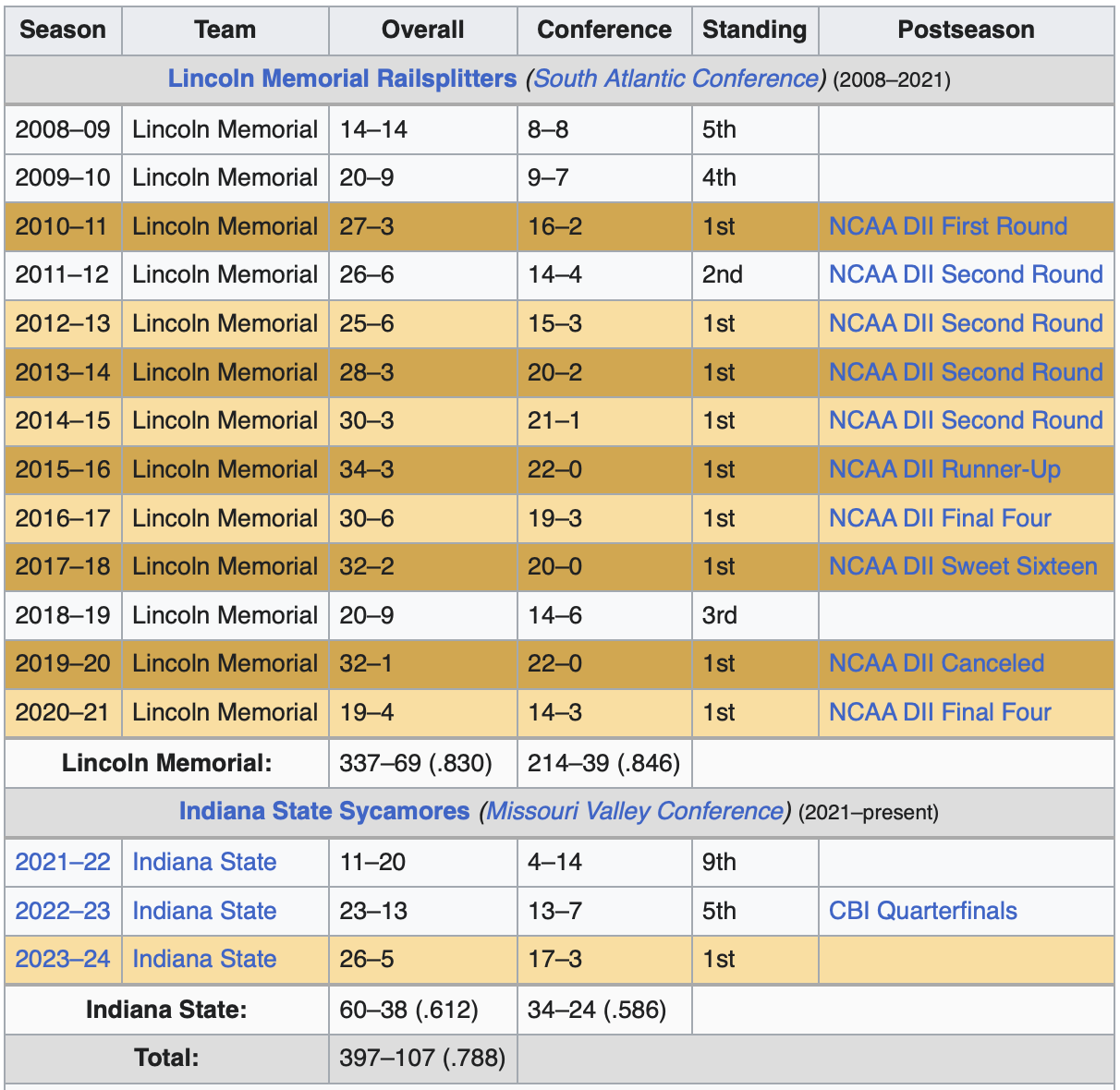
Task: Open the Lincoln Memorial Railsplitters link
Action: (x=342, y=79)
